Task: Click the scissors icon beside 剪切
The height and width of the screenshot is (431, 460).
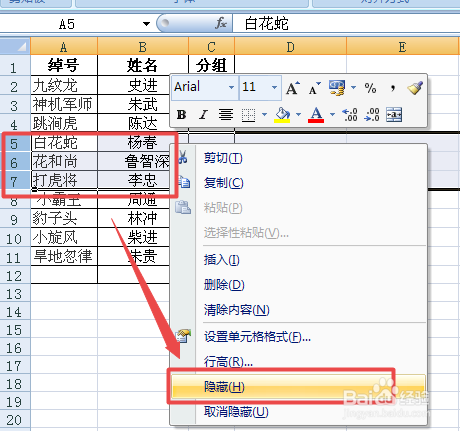Action: tap(182, 157)
